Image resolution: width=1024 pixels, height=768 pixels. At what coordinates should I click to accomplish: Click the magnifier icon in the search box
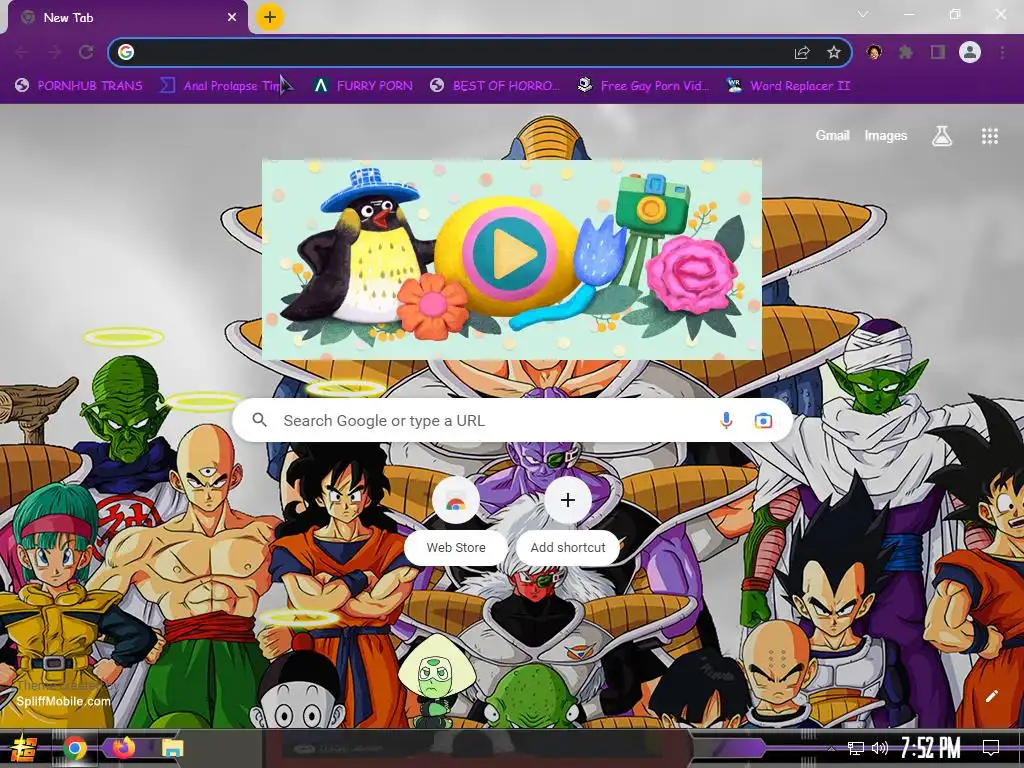[259, 420]
